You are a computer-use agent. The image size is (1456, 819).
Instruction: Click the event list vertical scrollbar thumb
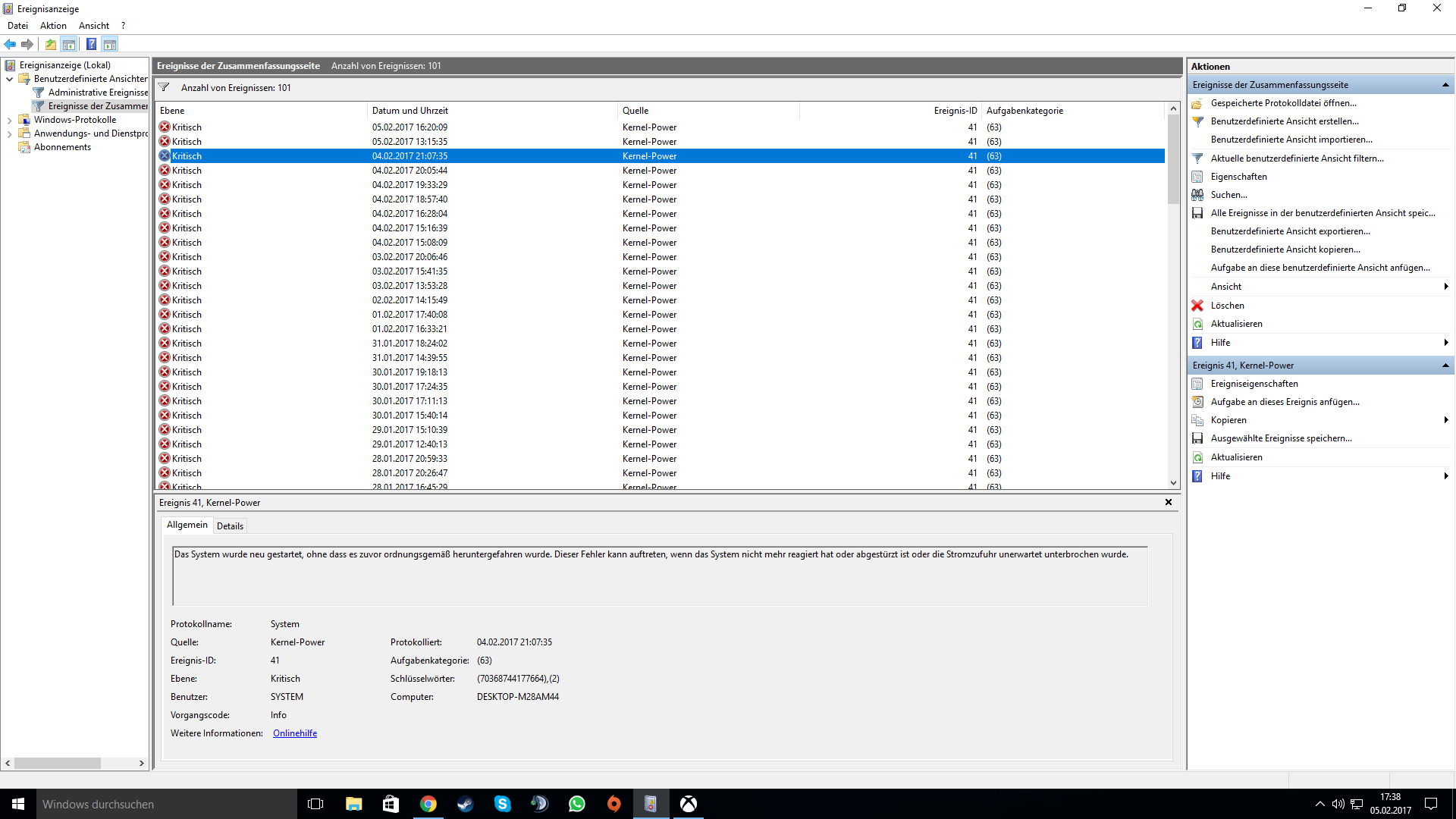coord(1173,159)
